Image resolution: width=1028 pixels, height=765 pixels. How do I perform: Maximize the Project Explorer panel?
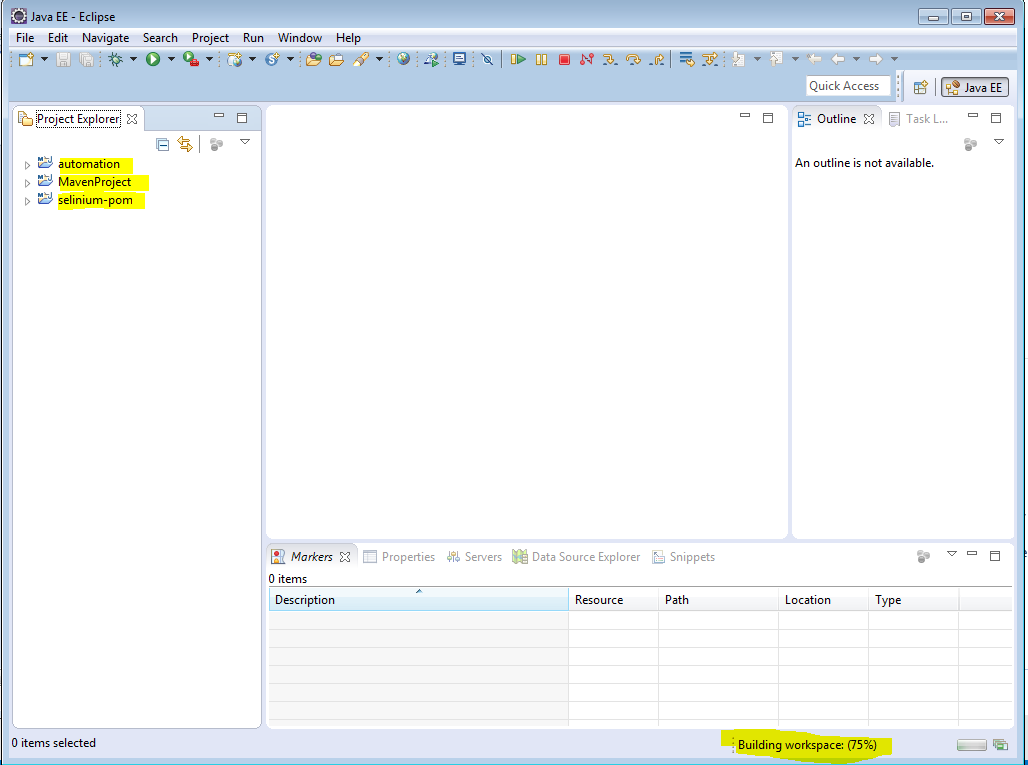242,118
